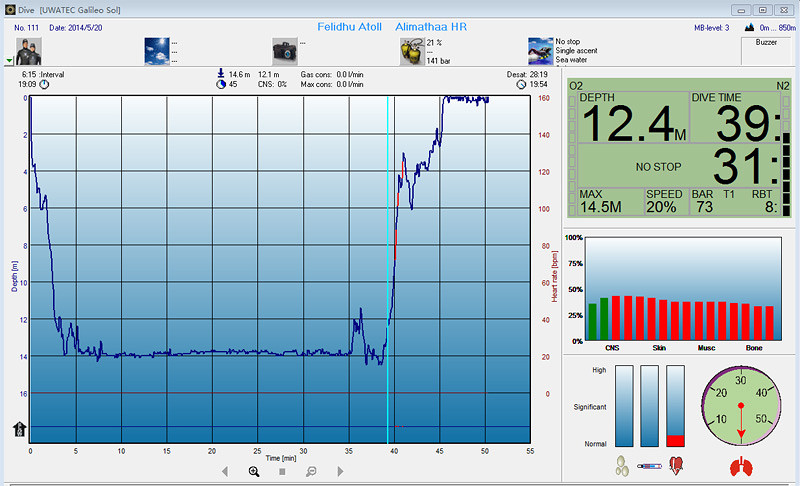The width and height of the screenshot is (800, 486).
Task: Click the NO STOP 31 readout
Action: click(679, 165)
